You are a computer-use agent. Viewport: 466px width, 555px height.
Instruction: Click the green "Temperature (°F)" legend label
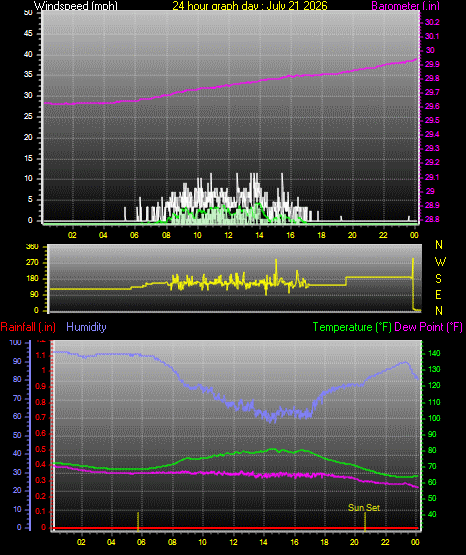tap(352, 327)
